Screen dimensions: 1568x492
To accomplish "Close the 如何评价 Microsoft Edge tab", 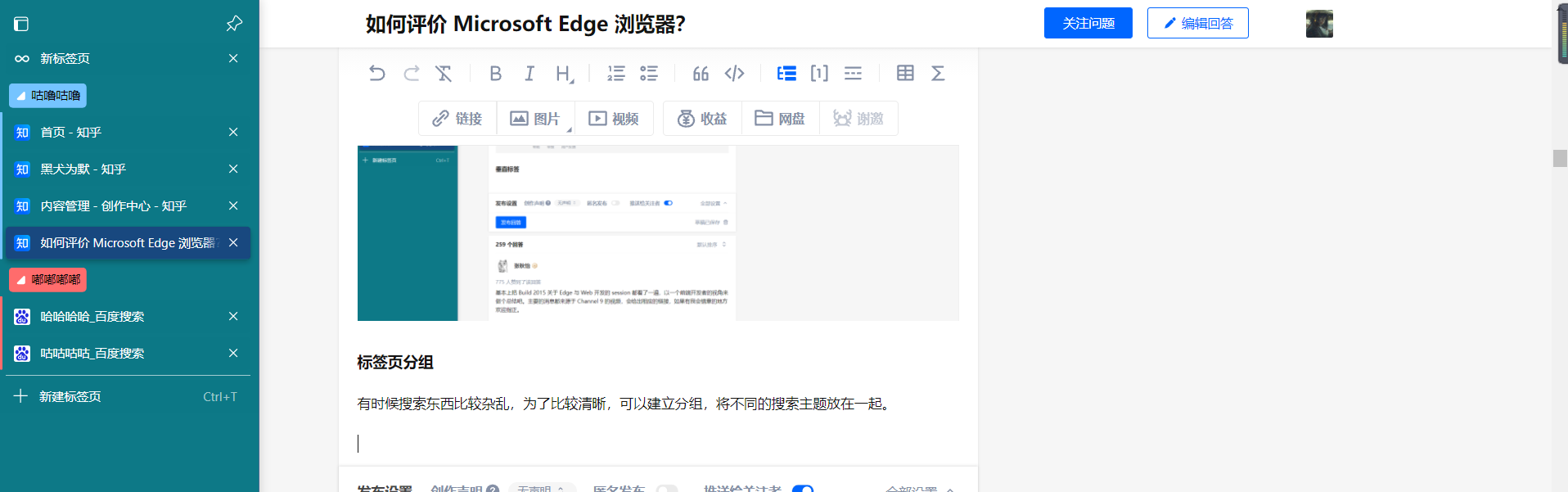I will point(233,242).
